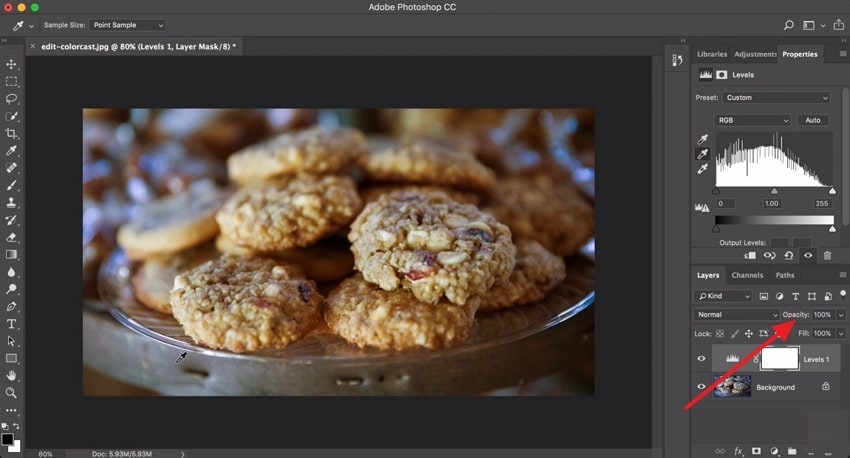Open the layer styles fx menu

point(738,451)
